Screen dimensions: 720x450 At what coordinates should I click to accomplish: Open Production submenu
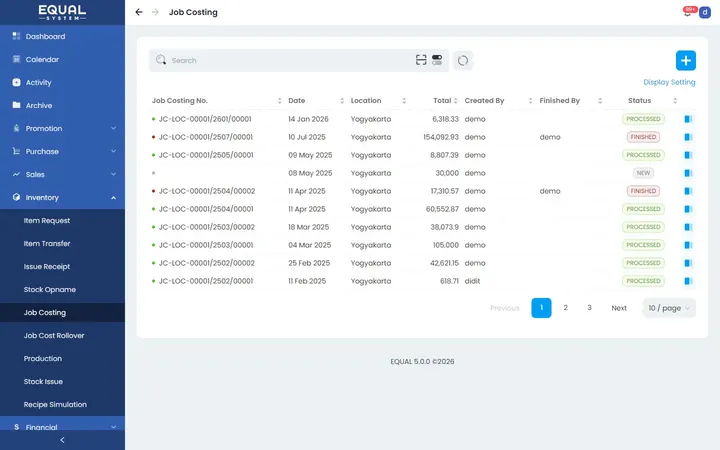43,358
